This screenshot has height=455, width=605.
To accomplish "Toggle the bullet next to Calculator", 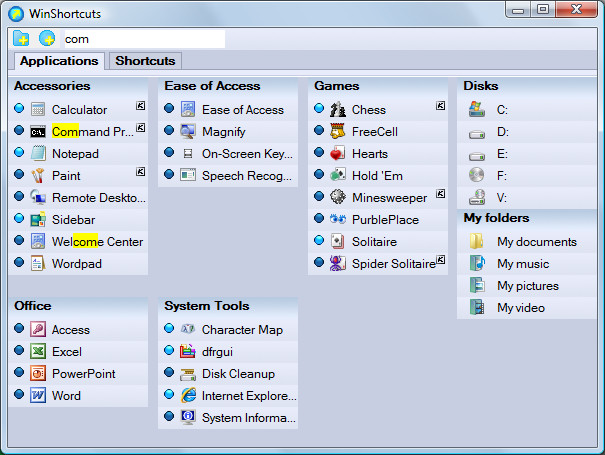I will click(19, 108).
